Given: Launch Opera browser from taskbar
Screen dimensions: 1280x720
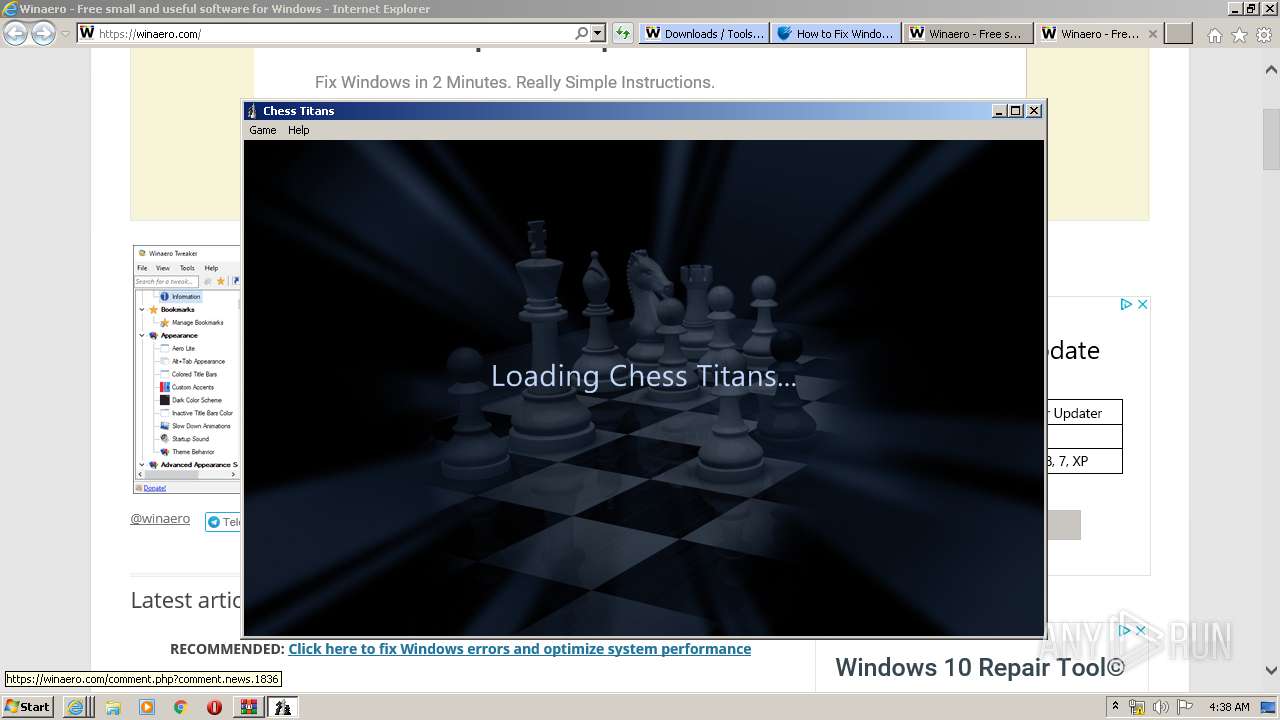Looking at the screenshot, I should point(214,707).
